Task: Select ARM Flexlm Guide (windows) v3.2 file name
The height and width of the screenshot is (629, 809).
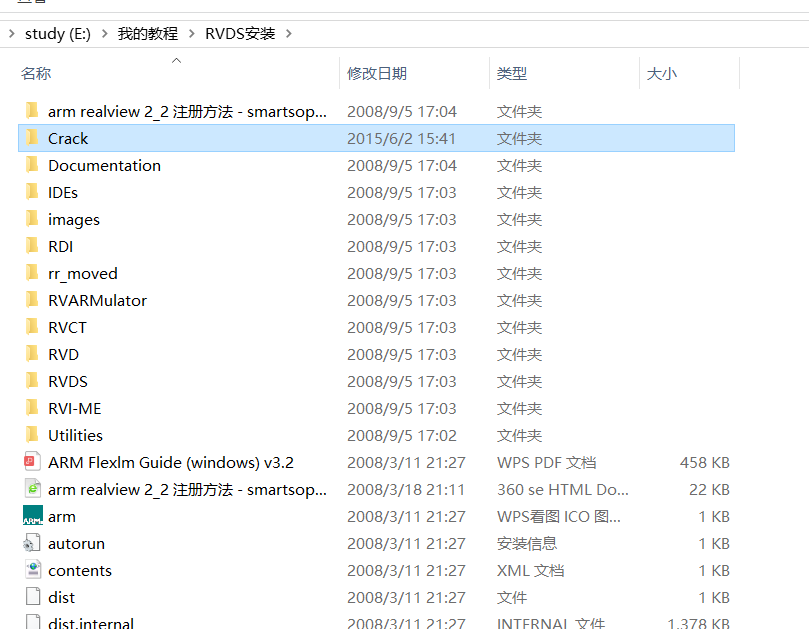Action: 171,463
